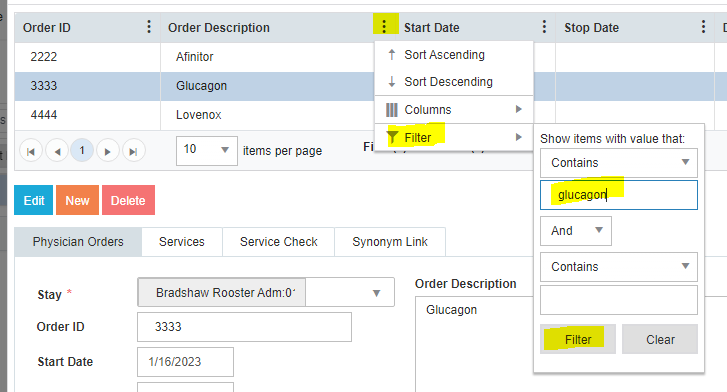Go to first page of grid
The width and height of the screenshot is (727, 392).
[31, 151]
